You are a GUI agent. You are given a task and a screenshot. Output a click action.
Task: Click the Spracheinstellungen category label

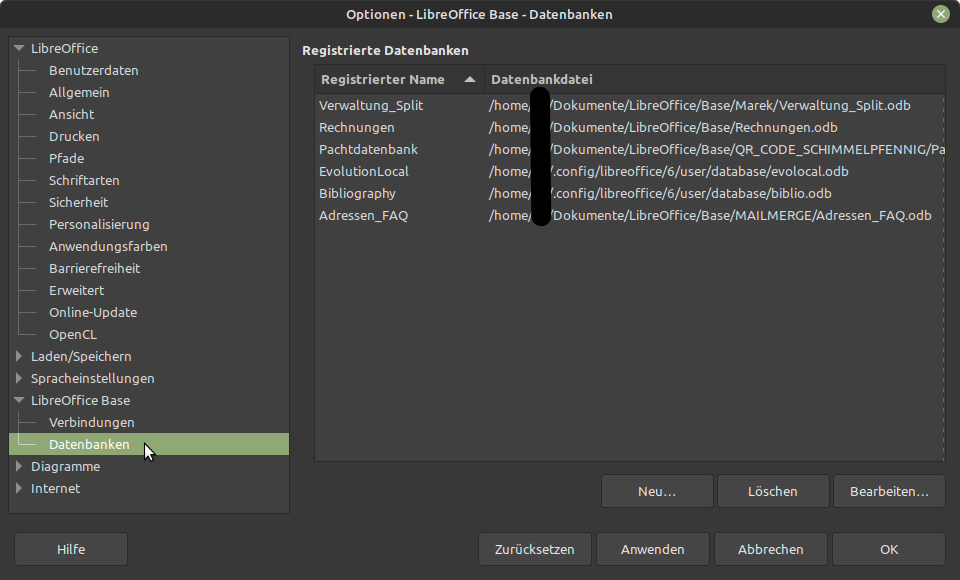[92, 379]
